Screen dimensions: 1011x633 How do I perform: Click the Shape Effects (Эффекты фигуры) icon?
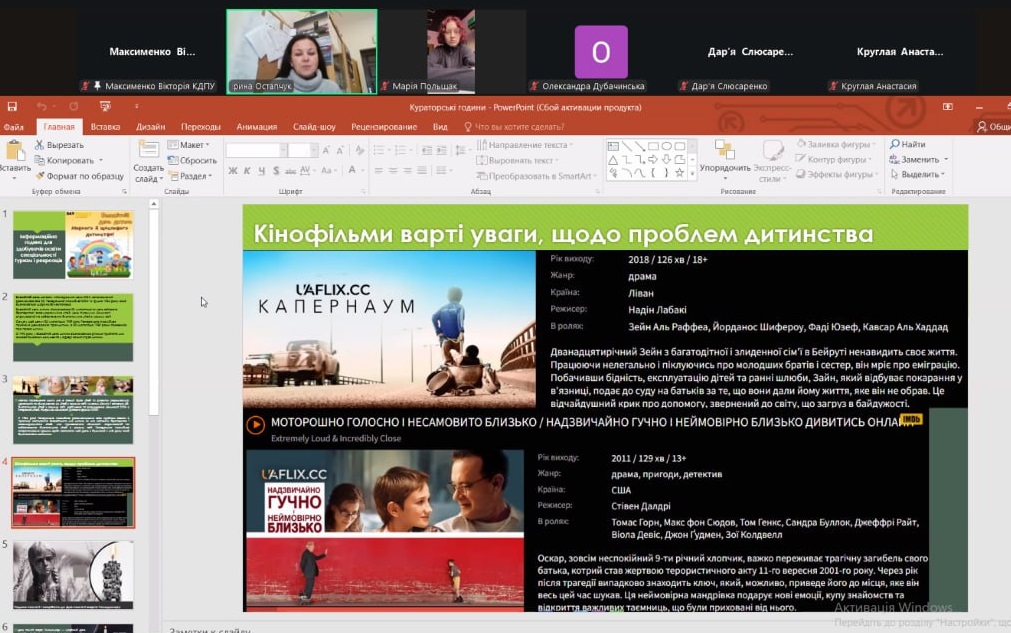800,175
